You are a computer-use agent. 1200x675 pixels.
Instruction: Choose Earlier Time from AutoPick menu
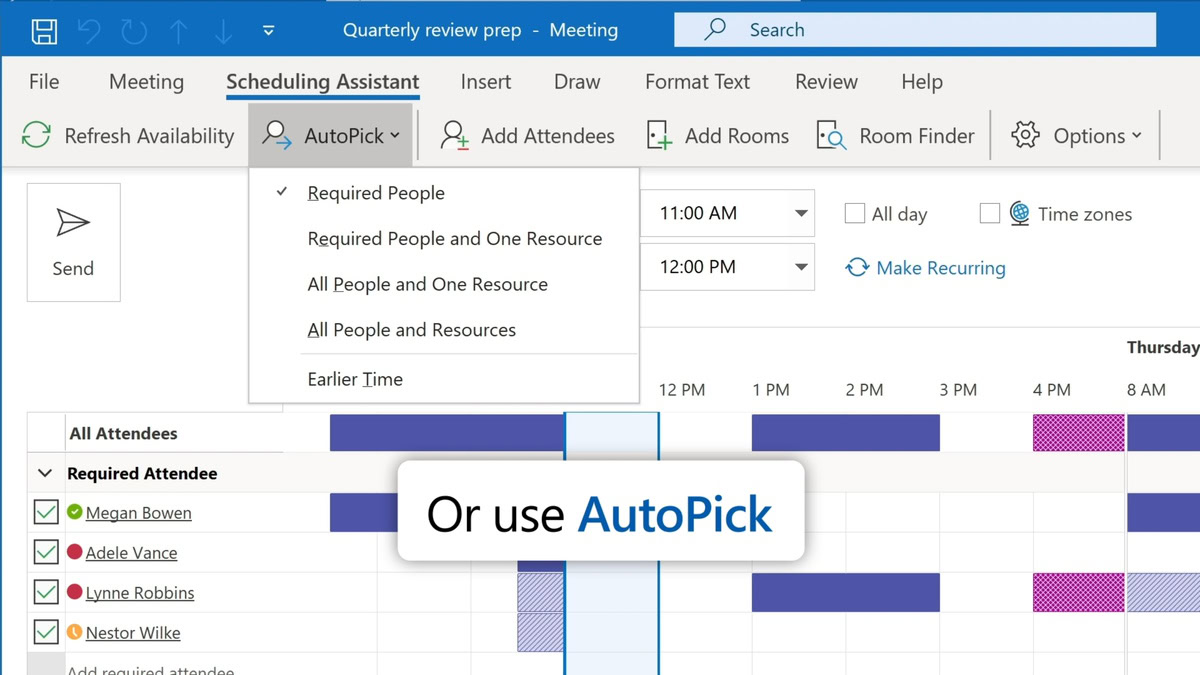355,379
